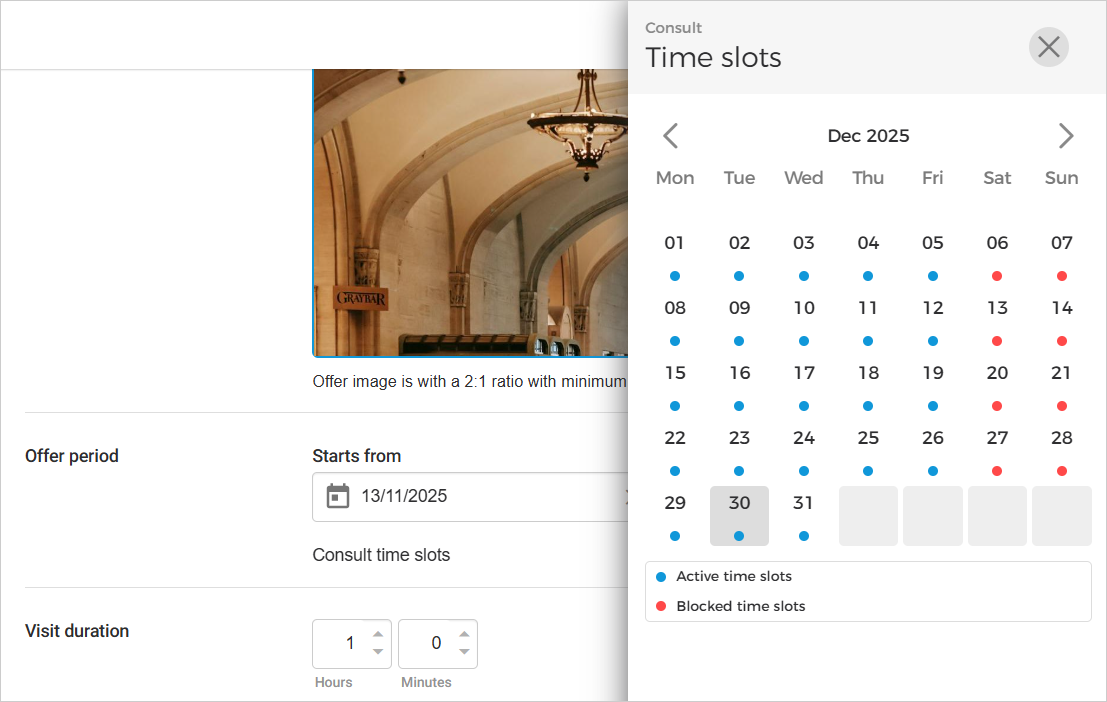The image size is (1107, 702).
Task: Decrease Hours value with down arrow
Action: pyautogui.click(x=378, y=652)
